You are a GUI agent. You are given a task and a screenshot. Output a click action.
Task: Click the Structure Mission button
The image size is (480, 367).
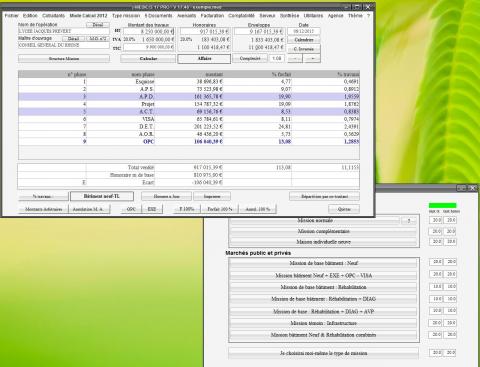click(x=64, y=59)
